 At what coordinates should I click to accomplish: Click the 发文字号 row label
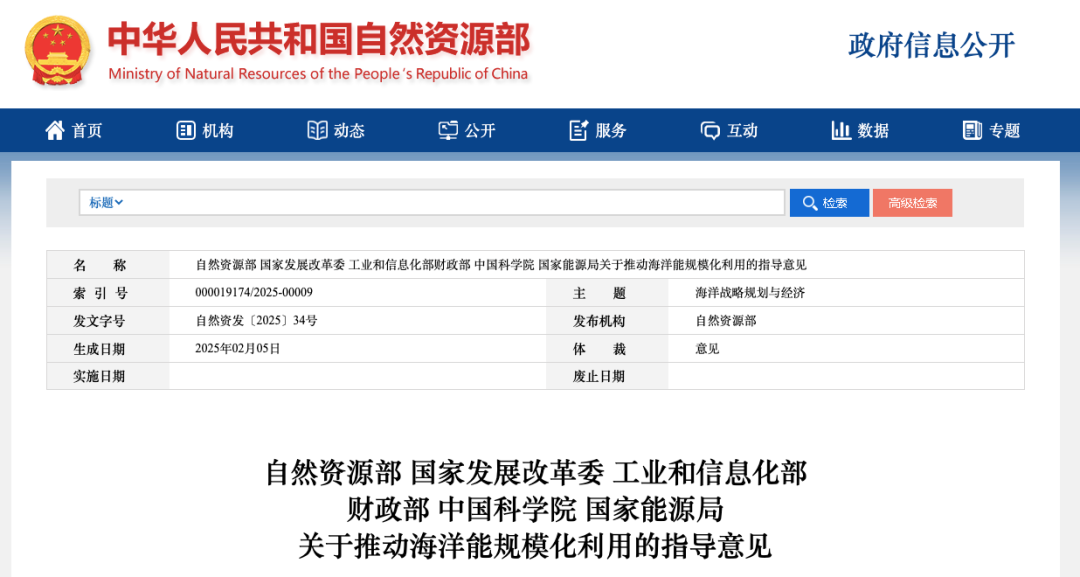pos(99,321)
